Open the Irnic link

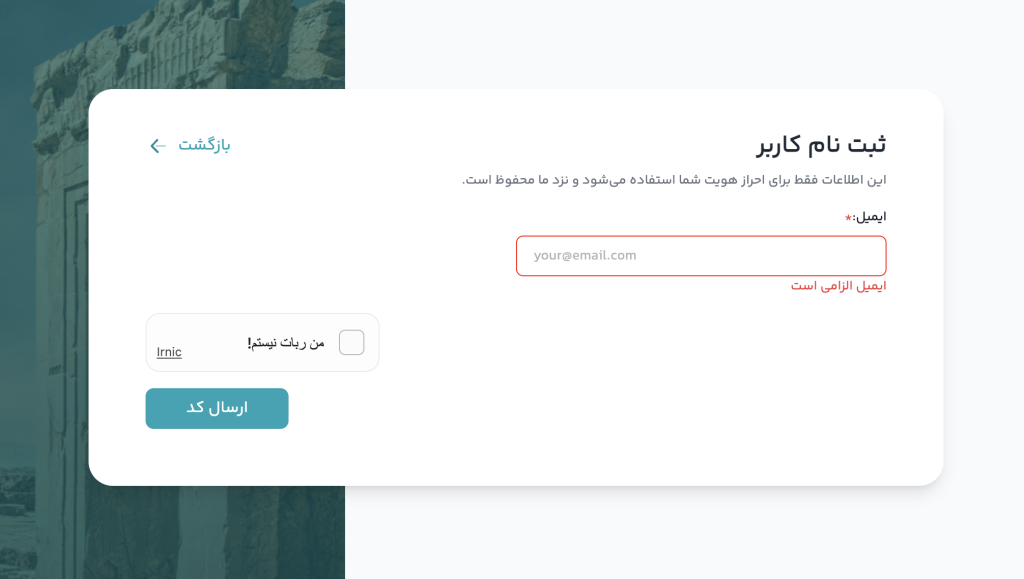(169, 352)
